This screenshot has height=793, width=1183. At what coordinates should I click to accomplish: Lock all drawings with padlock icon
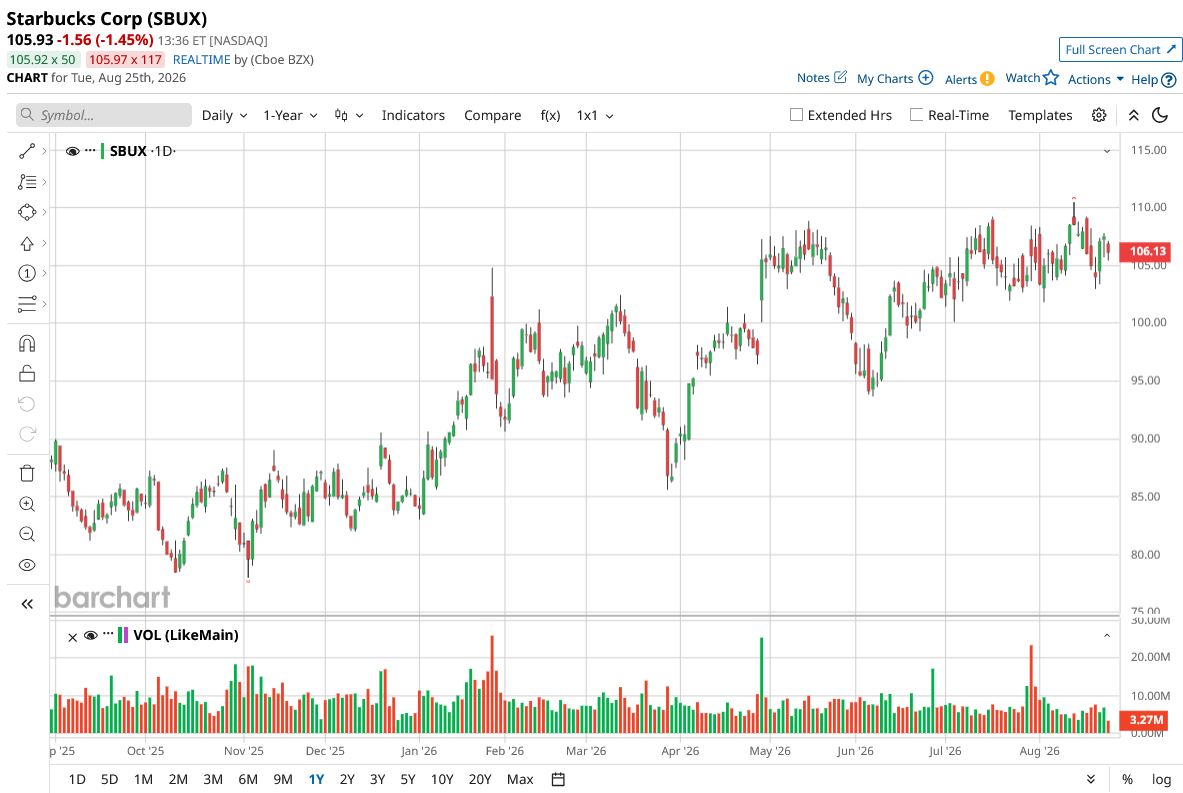tap(26, 373)
